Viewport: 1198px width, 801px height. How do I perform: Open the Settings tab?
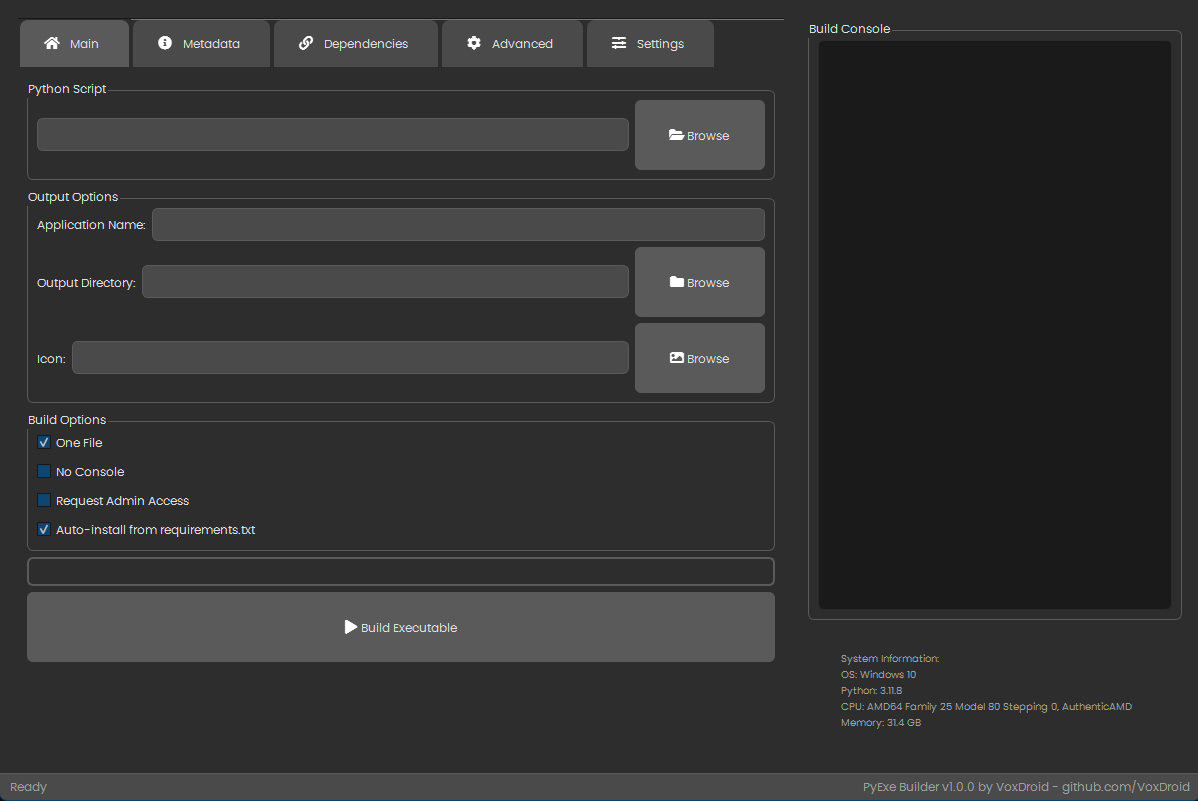650,43
